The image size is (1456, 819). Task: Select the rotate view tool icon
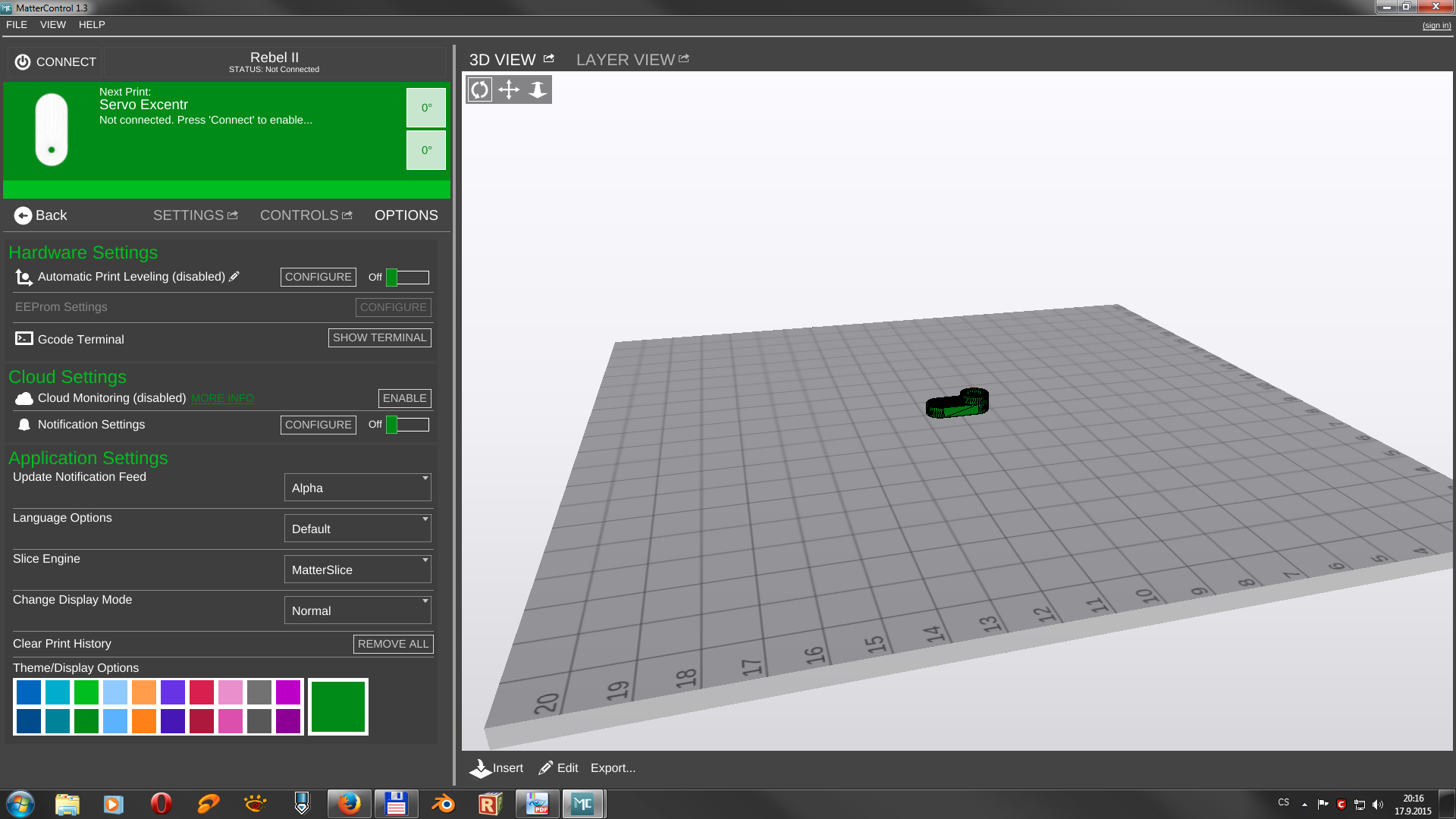click(480, 89)
